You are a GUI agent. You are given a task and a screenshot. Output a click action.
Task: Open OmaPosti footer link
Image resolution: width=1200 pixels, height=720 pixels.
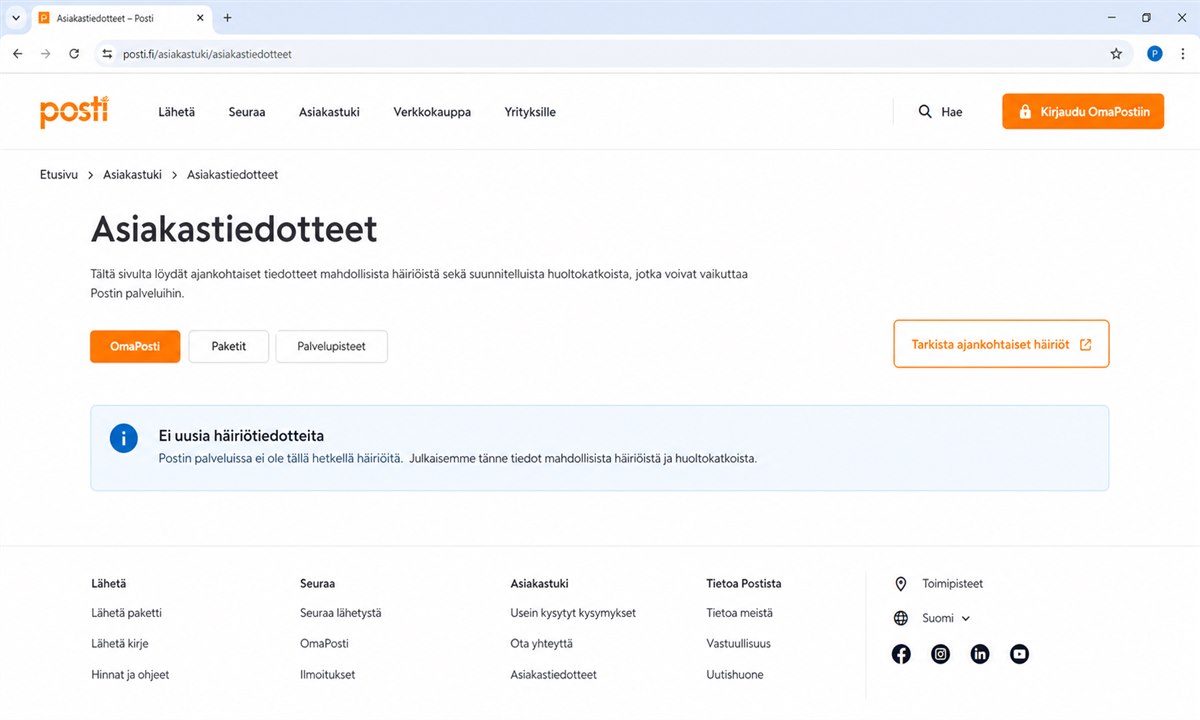point(324,644)
